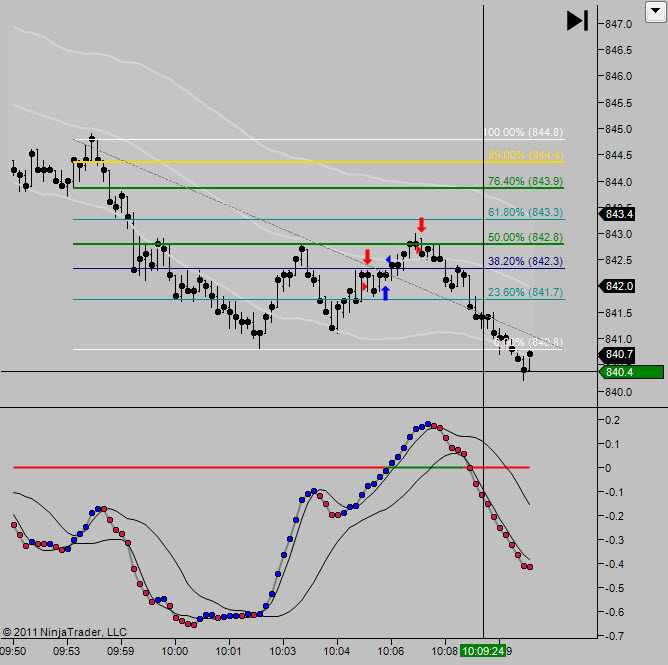Click the 10:00 time axis label

[175, 651]
